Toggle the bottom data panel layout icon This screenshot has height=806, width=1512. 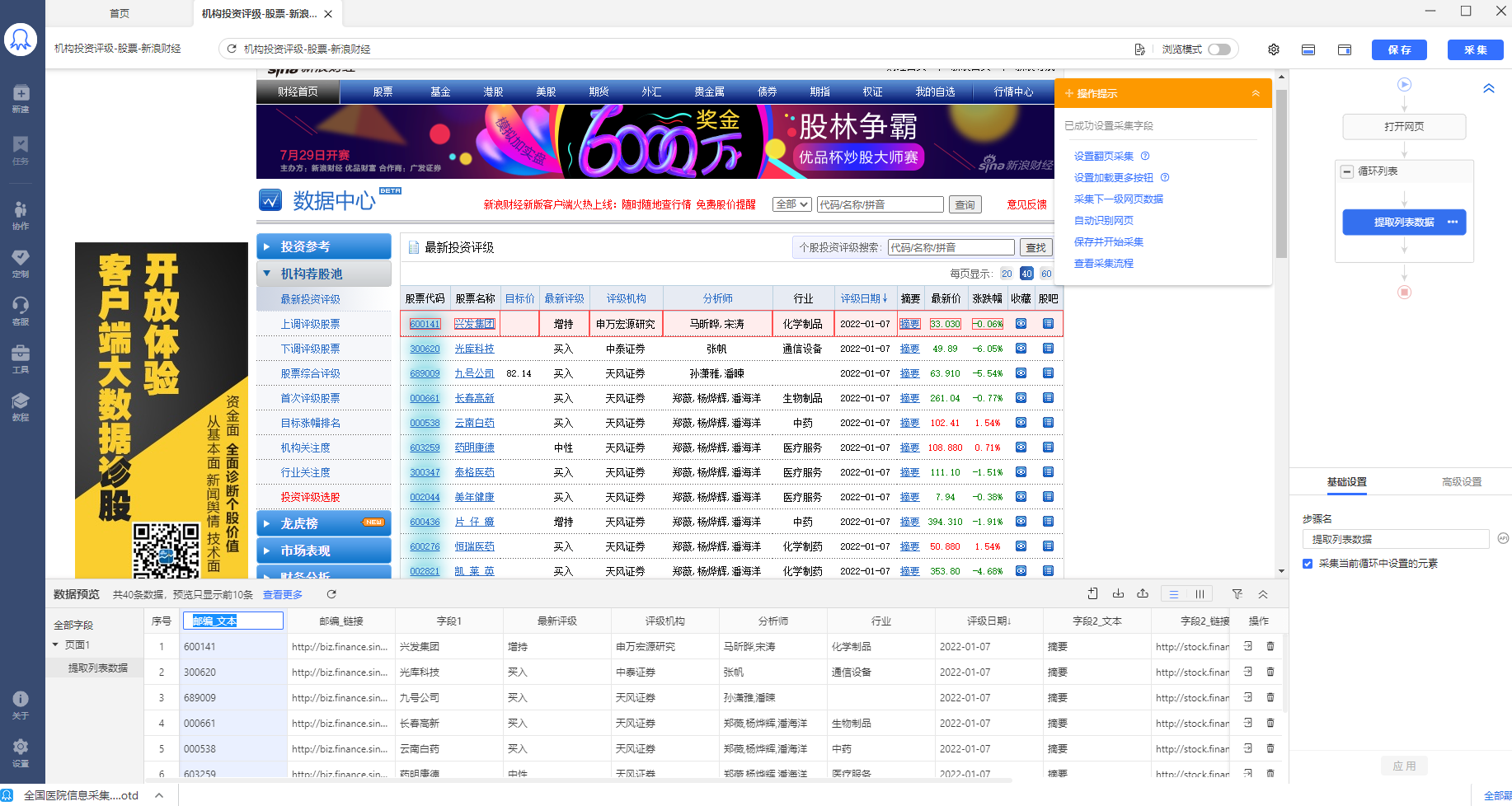point(1308,49)
